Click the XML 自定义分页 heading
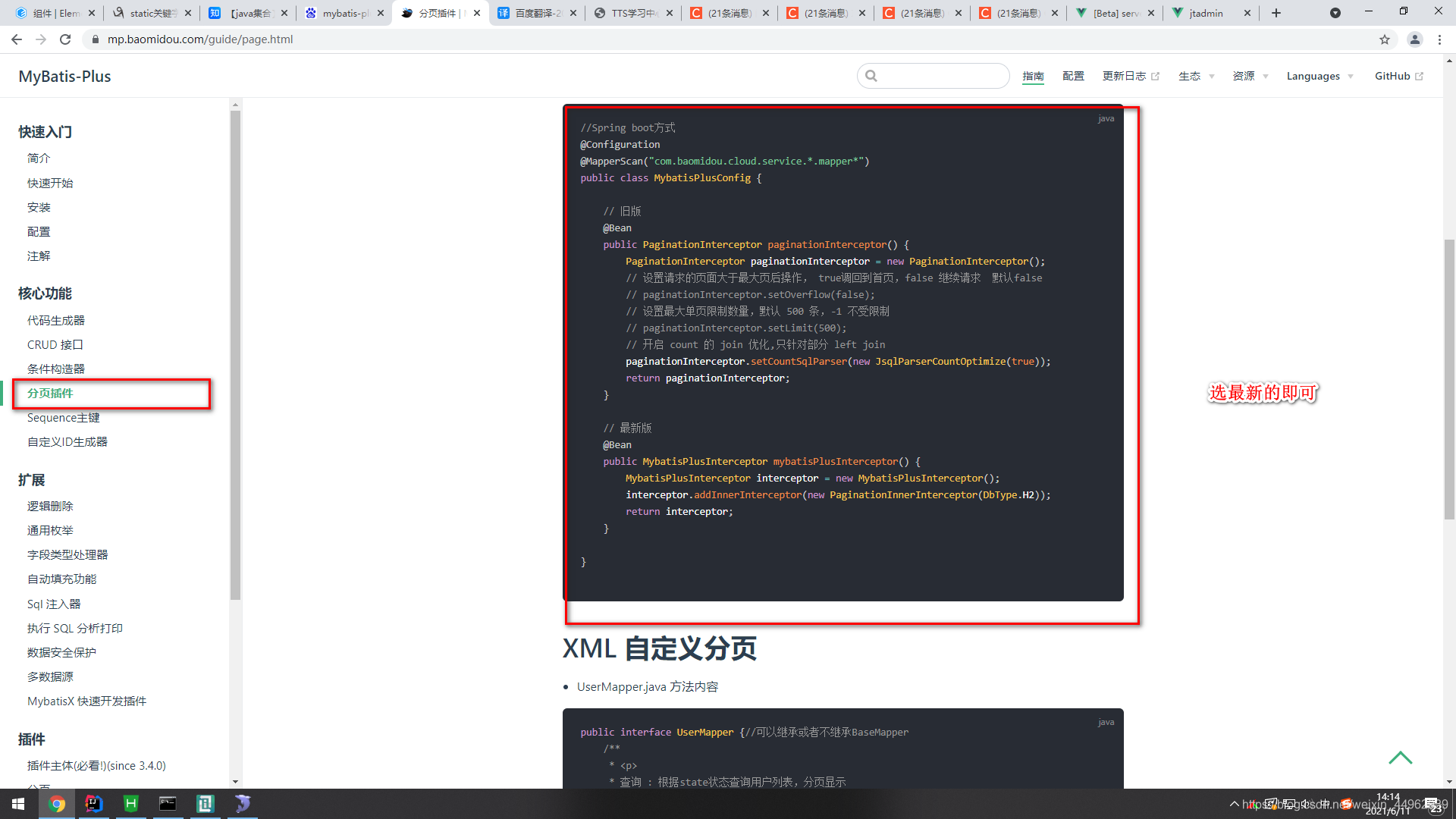This screenshot has height=819, width=1456. [x=659, y=648]
